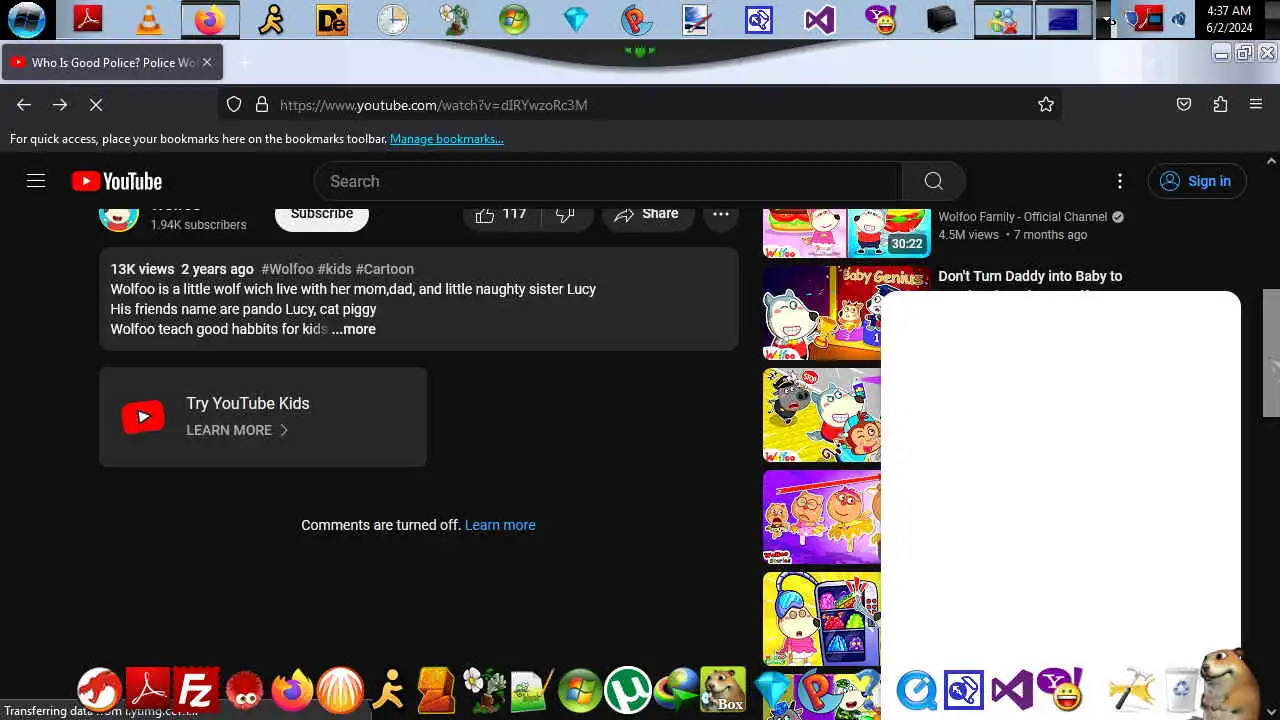The width and height of the screenshot is (1280, 720).
Task: Click the #kids hashtag
Action: (334, 269)
